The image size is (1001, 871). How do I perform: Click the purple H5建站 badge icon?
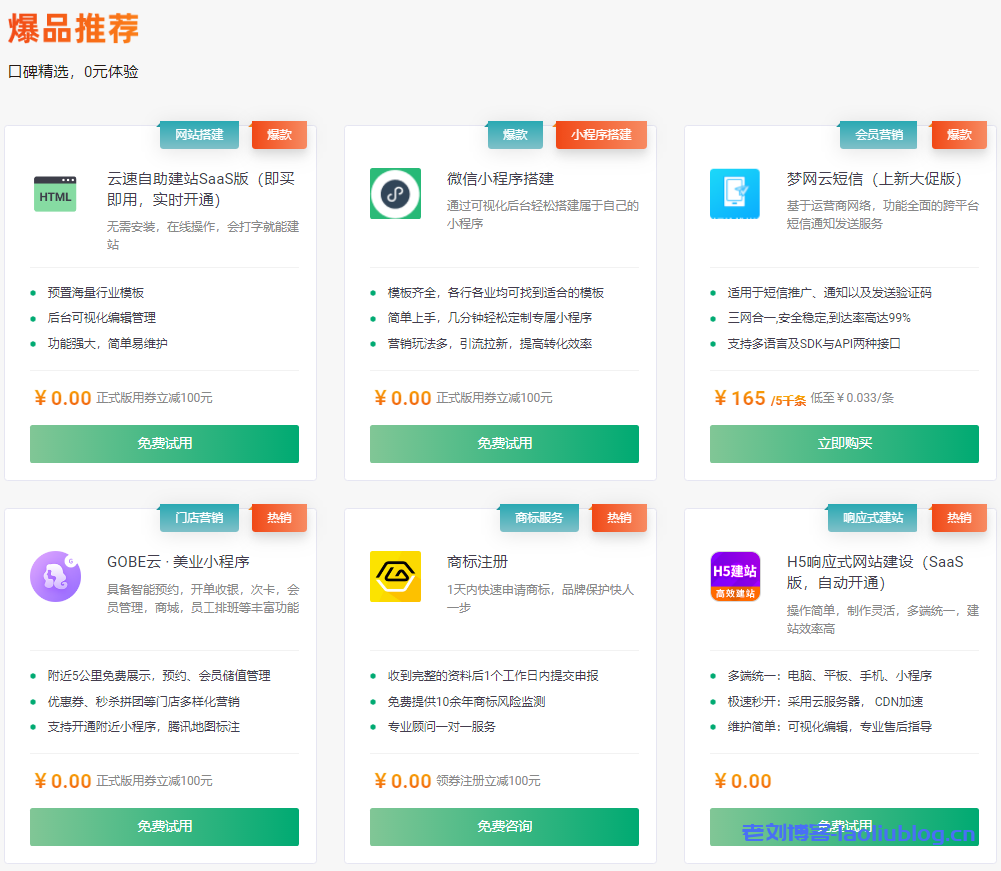click(735, 578)
